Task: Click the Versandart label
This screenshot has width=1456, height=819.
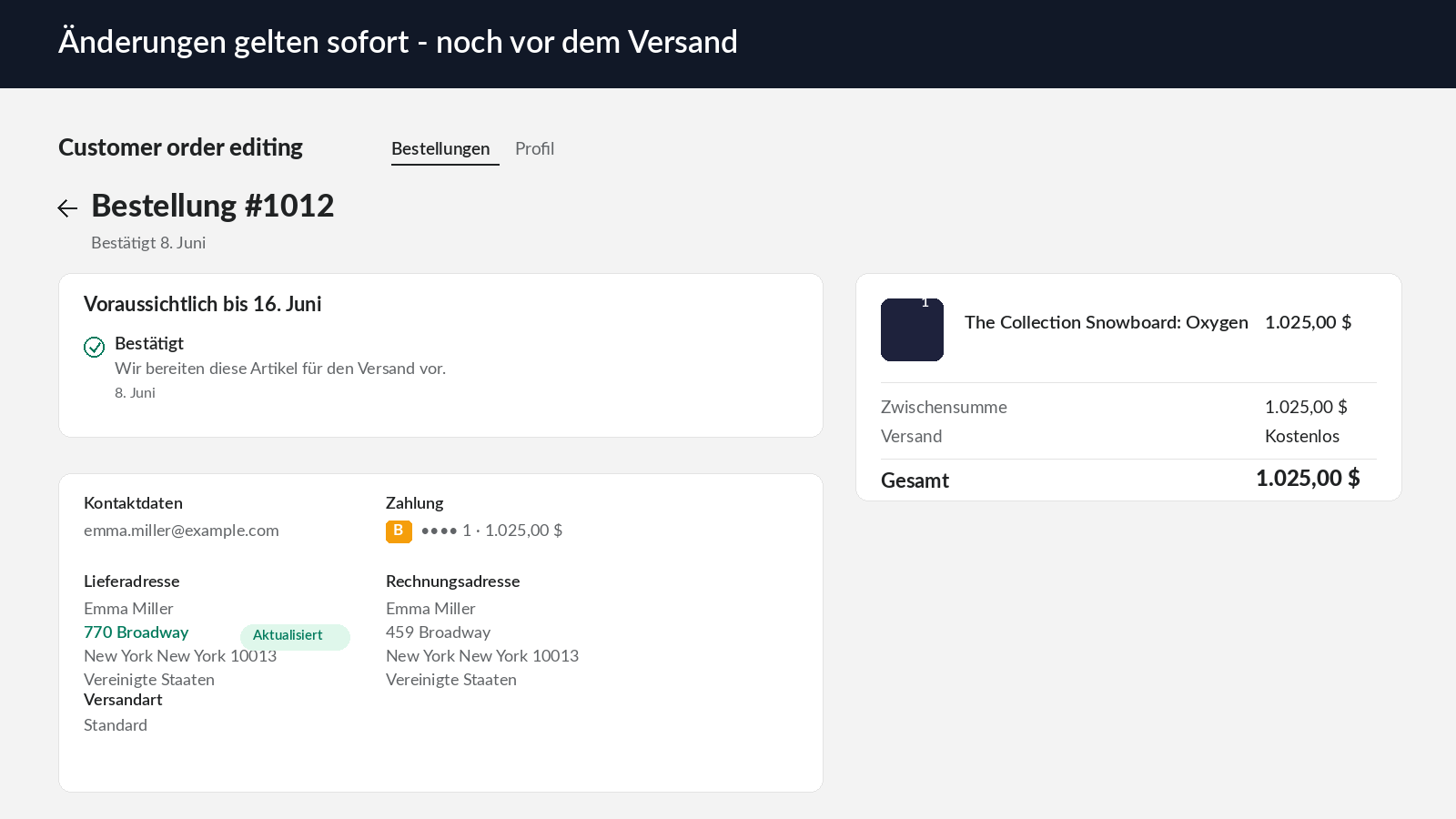Action: pos(123,700)
